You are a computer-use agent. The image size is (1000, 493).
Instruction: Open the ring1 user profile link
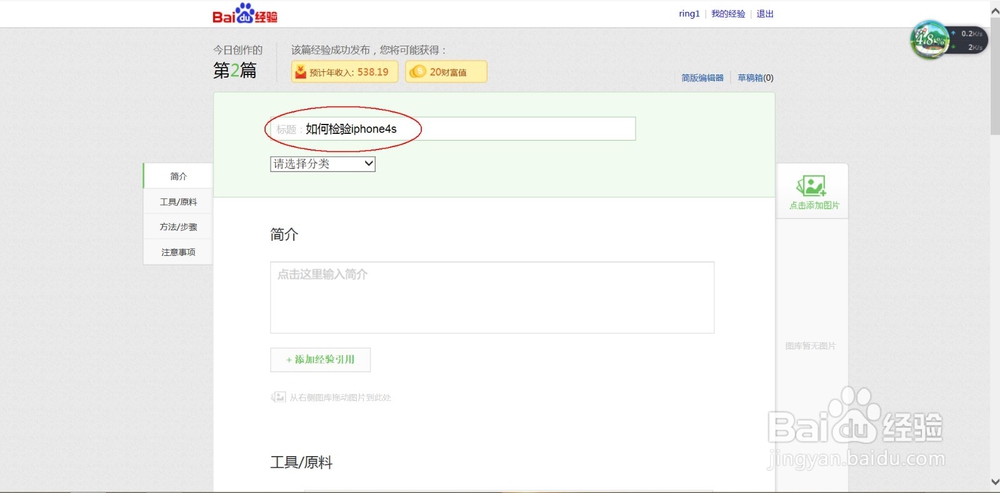coord(689,14)
